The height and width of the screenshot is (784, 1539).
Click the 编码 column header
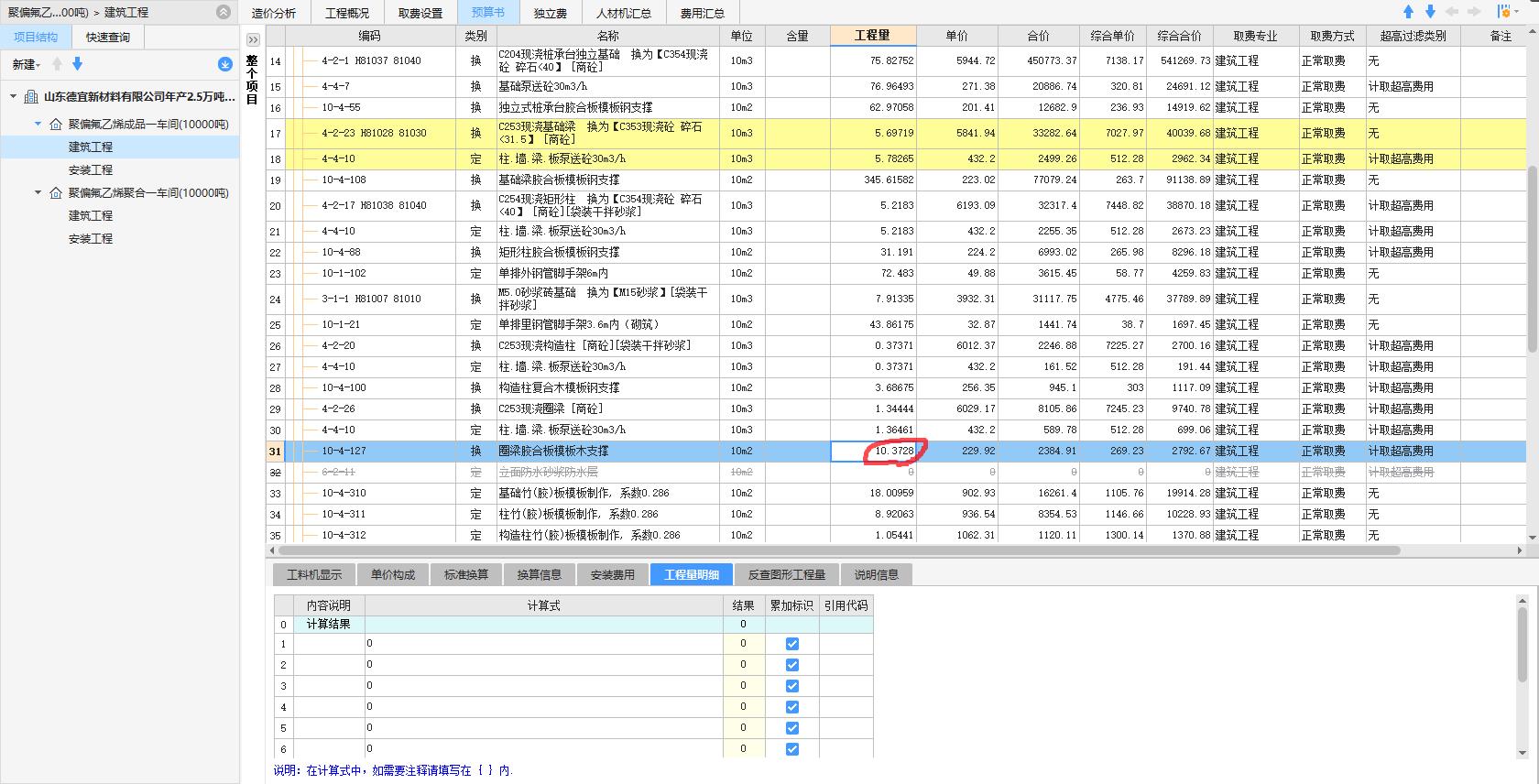point(369,36)
